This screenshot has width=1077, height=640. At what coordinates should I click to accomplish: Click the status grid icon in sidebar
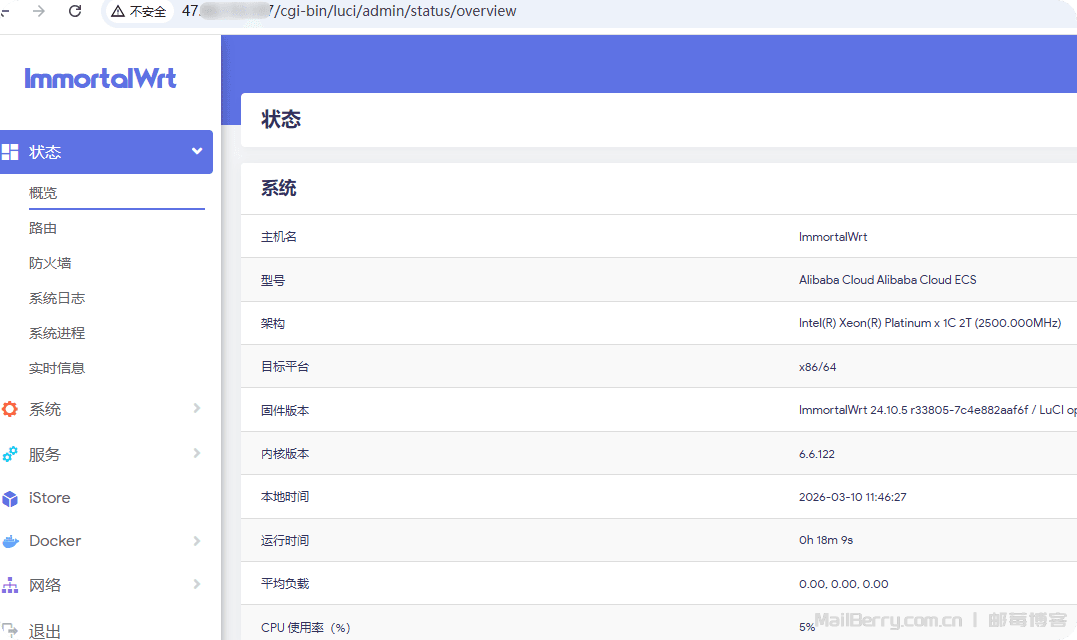[10, 152]
